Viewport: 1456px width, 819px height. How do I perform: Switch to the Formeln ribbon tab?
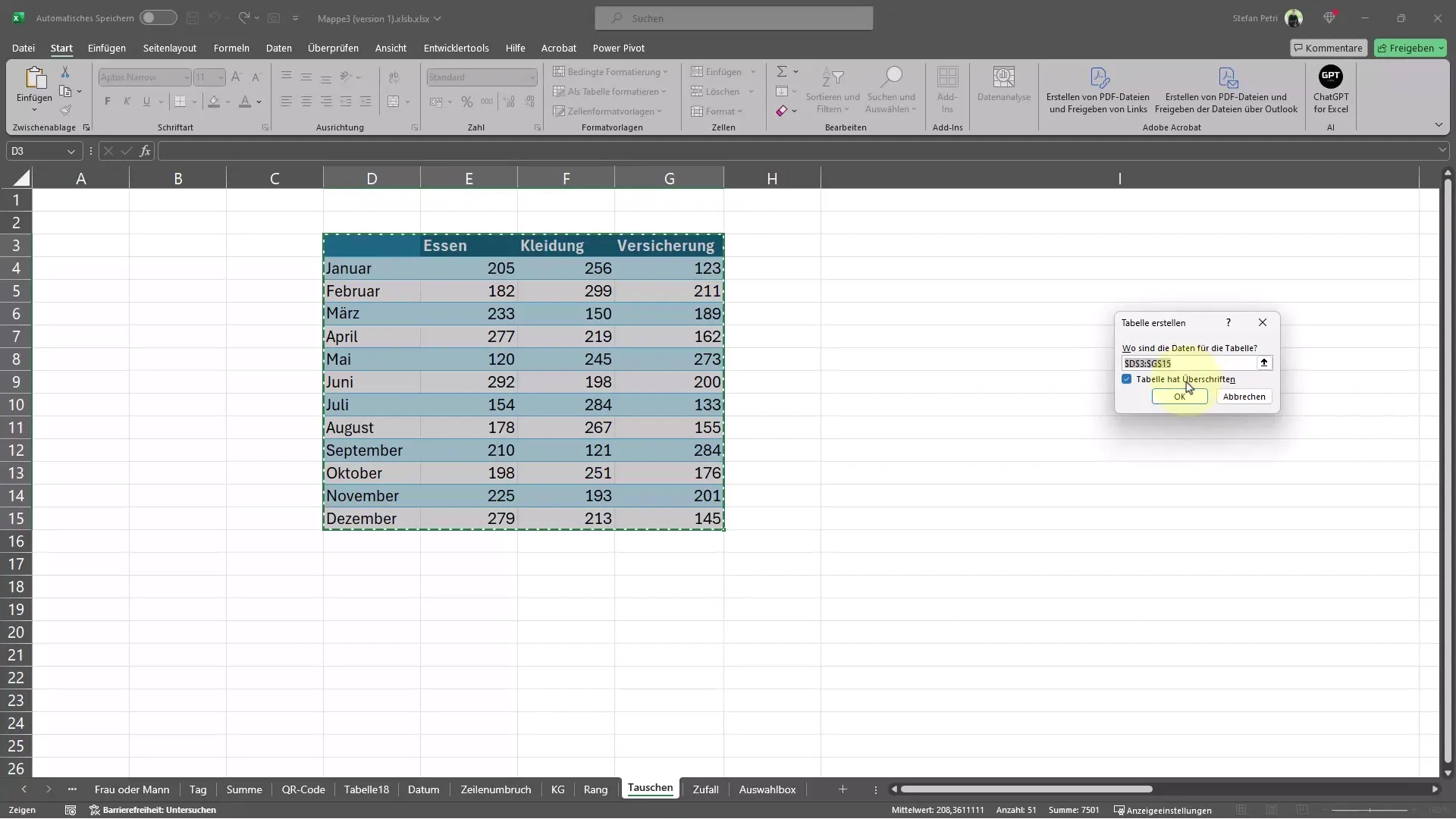point(231,48)
